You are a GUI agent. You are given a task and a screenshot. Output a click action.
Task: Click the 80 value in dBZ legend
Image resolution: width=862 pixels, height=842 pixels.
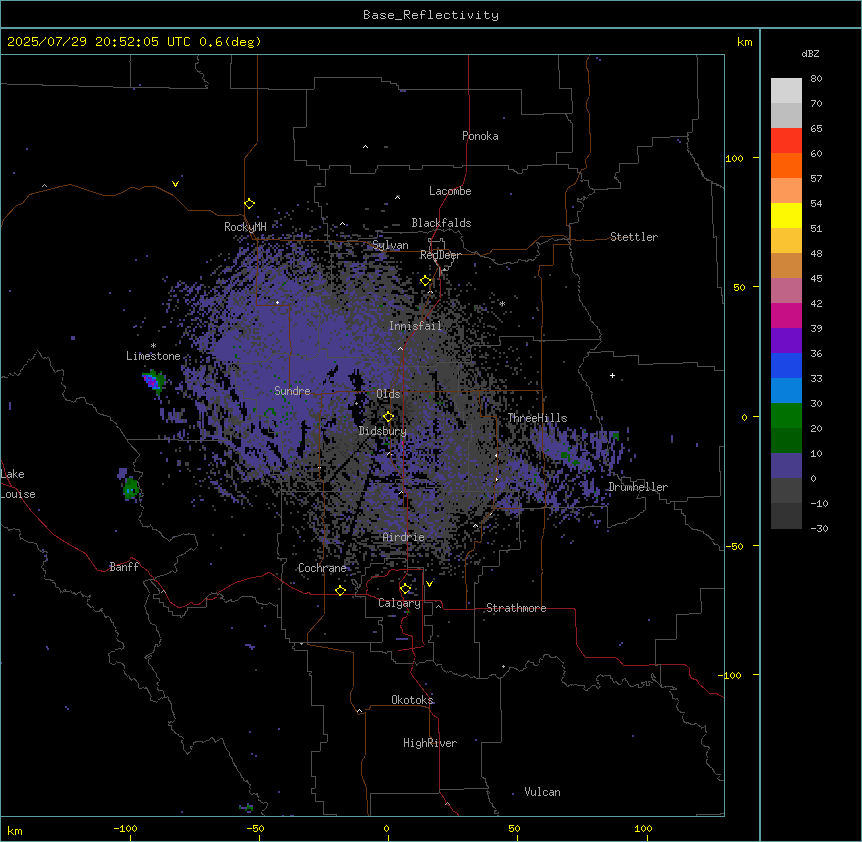[x=816, y=79]
